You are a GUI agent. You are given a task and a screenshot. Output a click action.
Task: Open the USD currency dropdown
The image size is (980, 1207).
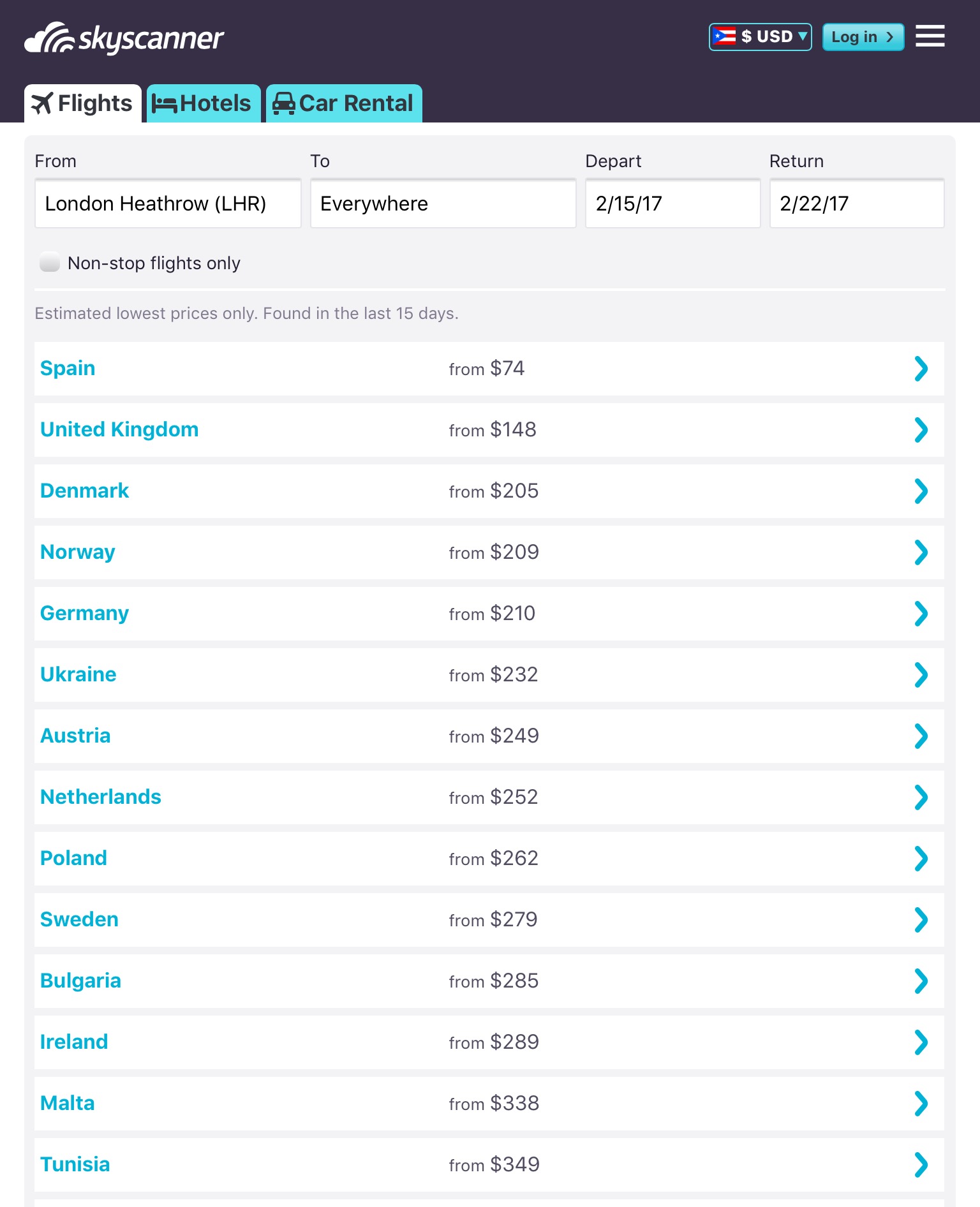[761, 36]
